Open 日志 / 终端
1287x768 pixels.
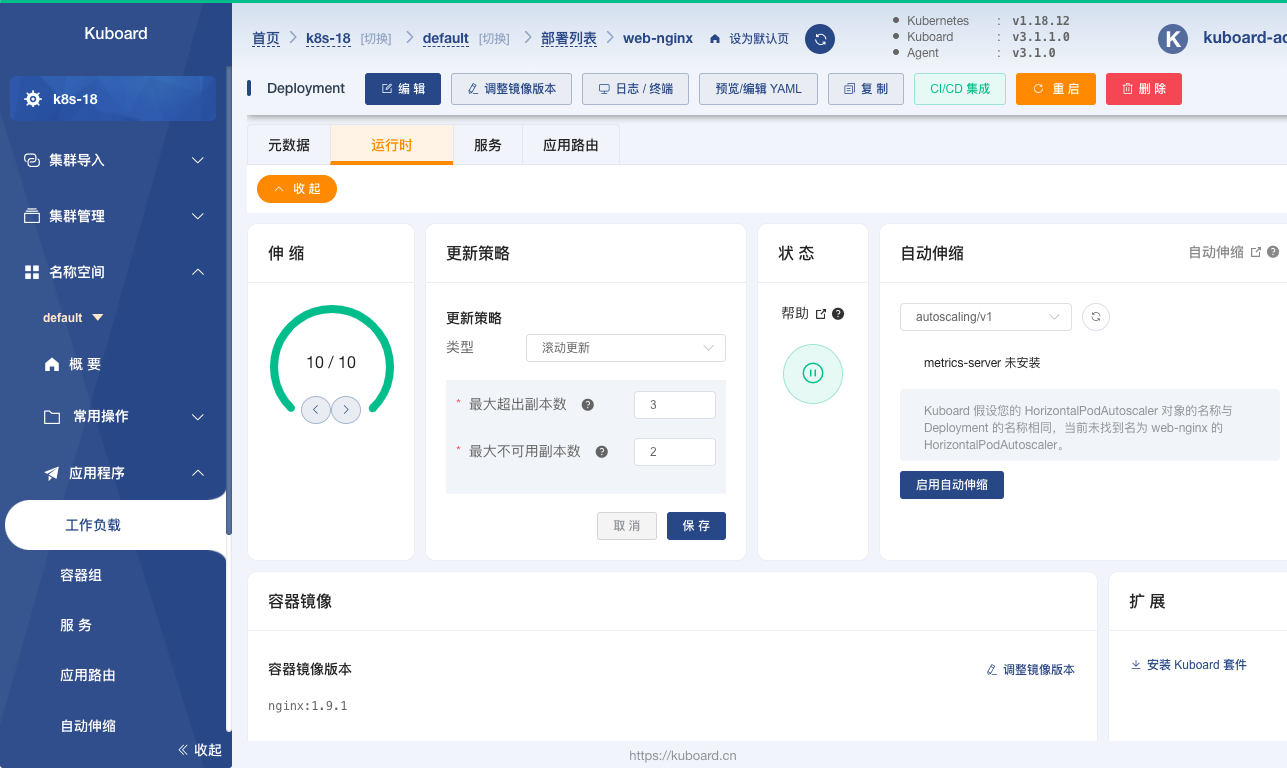[x=635, y=89]
